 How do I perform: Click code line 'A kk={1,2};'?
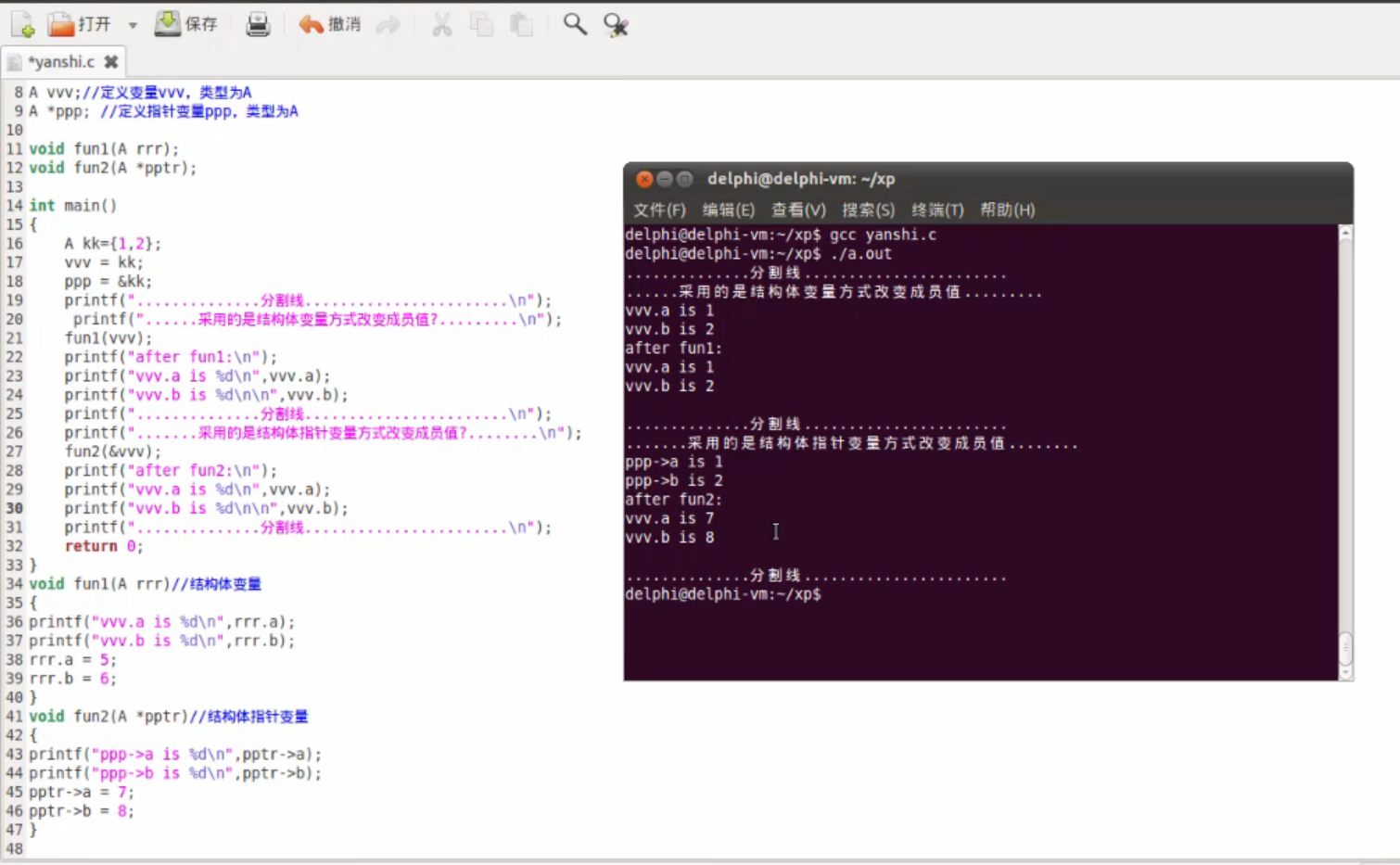[x=112, y=244]
